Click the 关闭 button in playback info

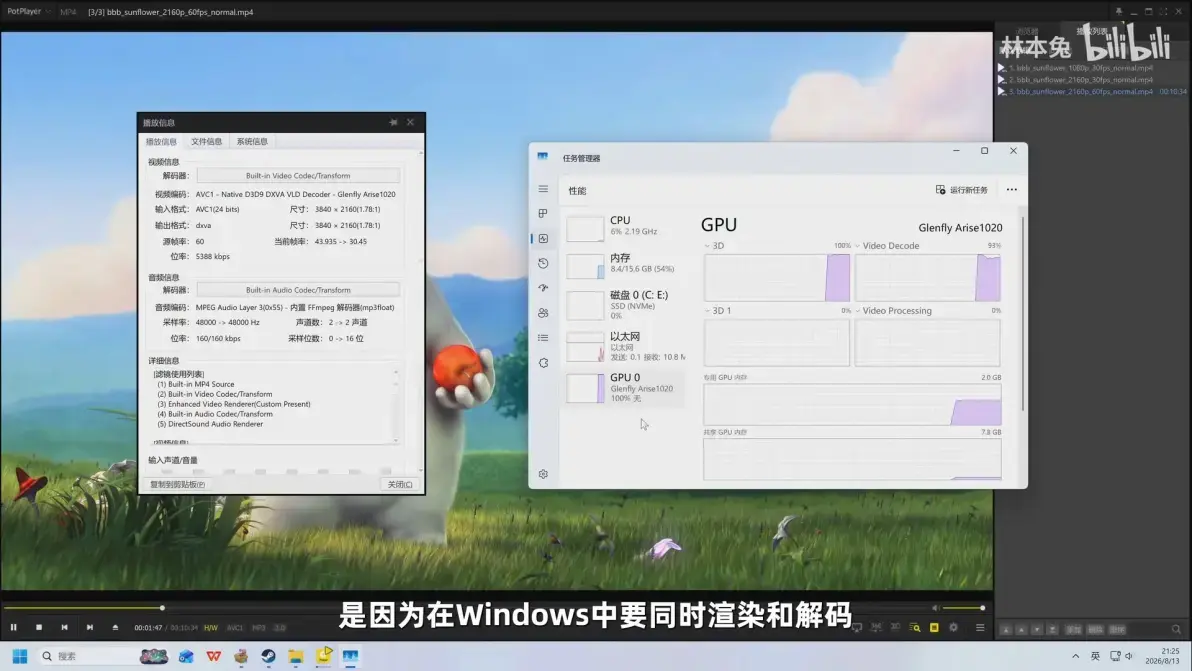pos(400,484)
